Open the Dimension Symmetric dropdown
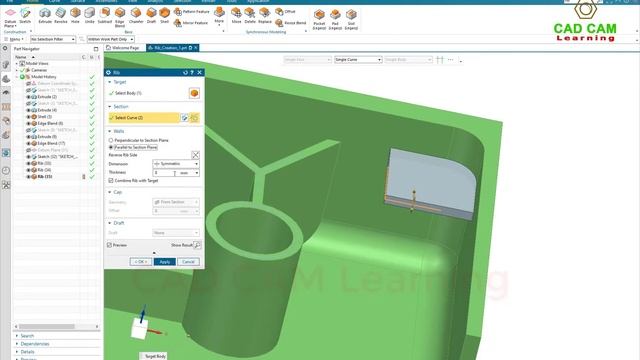The height and width of the screenshot is (360, 640). (176, 164)
